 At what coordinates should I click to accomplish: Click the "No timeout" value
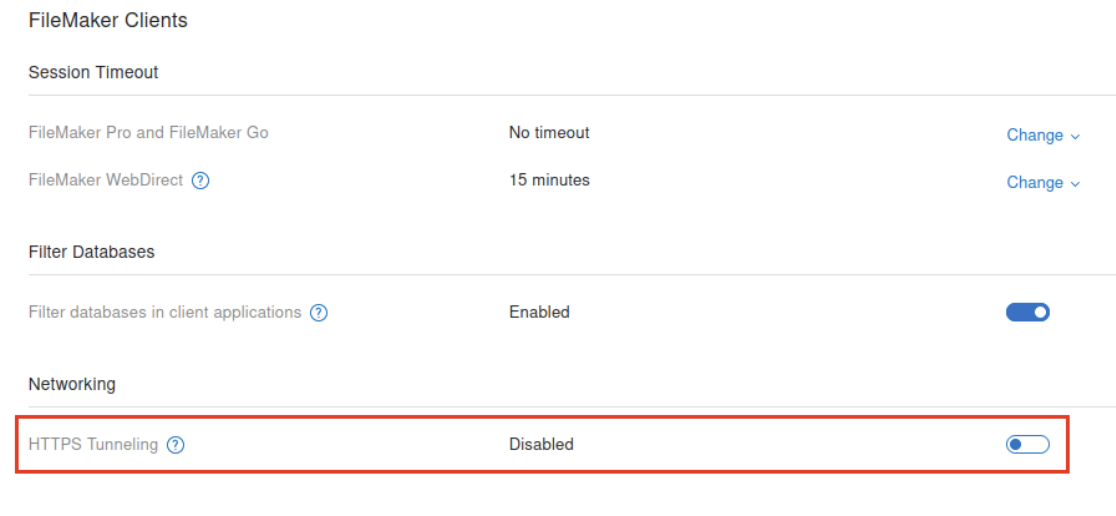[549, 132]
